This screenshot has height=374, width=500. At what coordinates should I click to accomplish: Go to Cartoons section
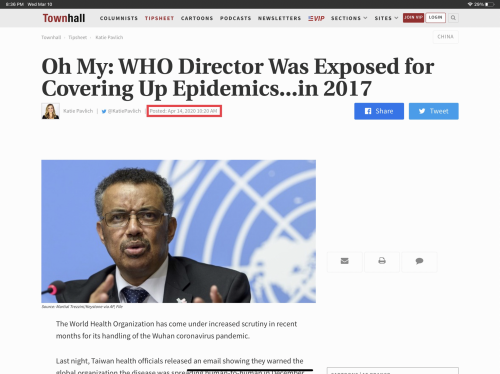[x=197, y=18]
